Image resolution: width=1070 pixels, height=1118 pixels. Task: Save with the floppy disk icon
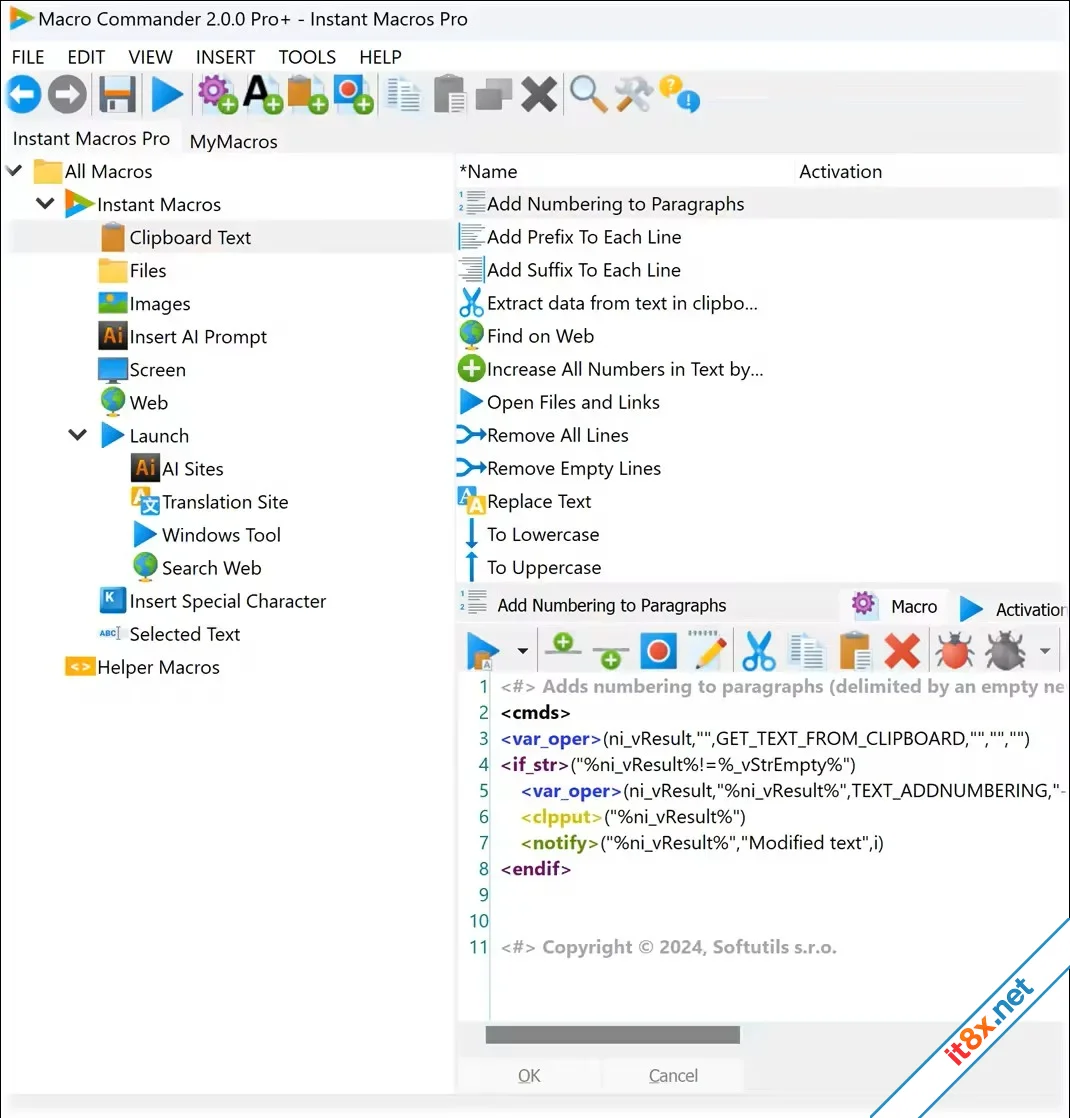point(117,95)
